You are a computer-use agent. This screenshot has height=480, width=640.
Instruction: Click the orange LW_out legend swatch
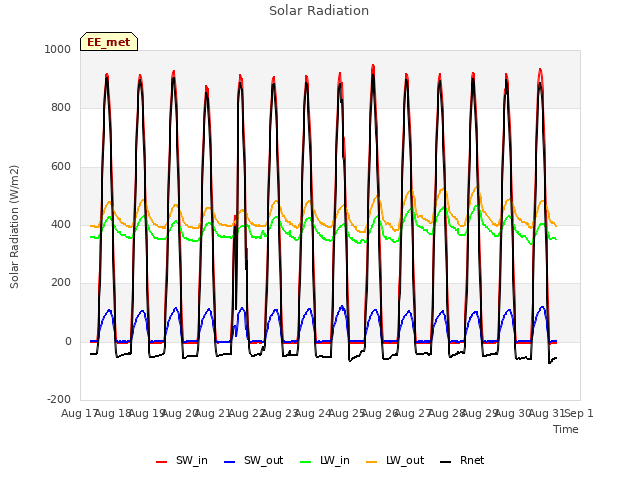(372, 462)
